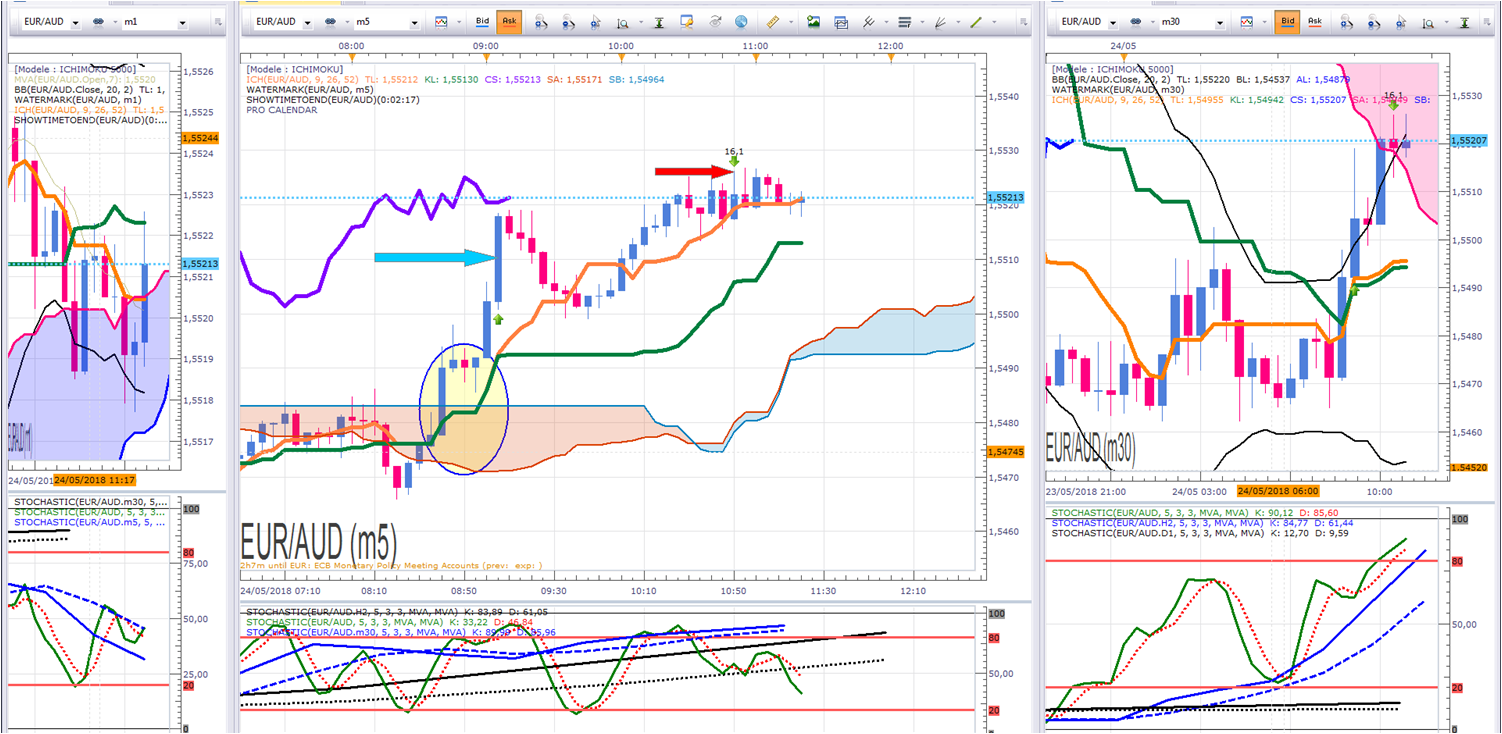Toggle Bid prices on the m5 chart
Viewport: 1502px width, 734px height.
click(482, 21)
